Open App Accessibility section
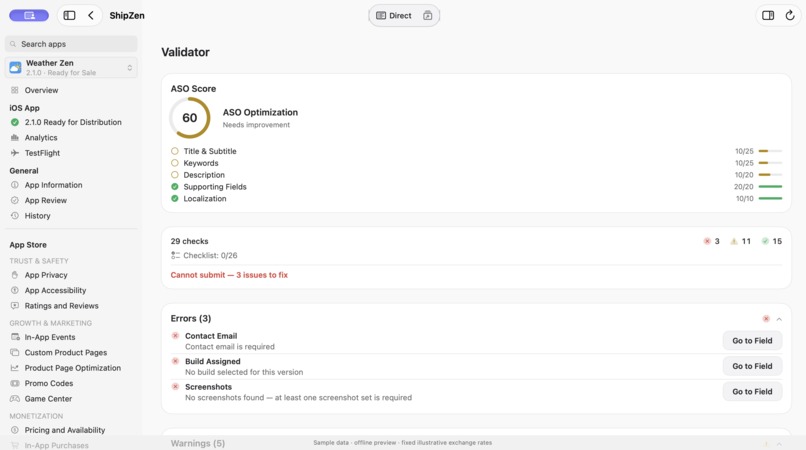Viewport: 806px width, 450px height. pyautogui.click(x=55, y=290)
